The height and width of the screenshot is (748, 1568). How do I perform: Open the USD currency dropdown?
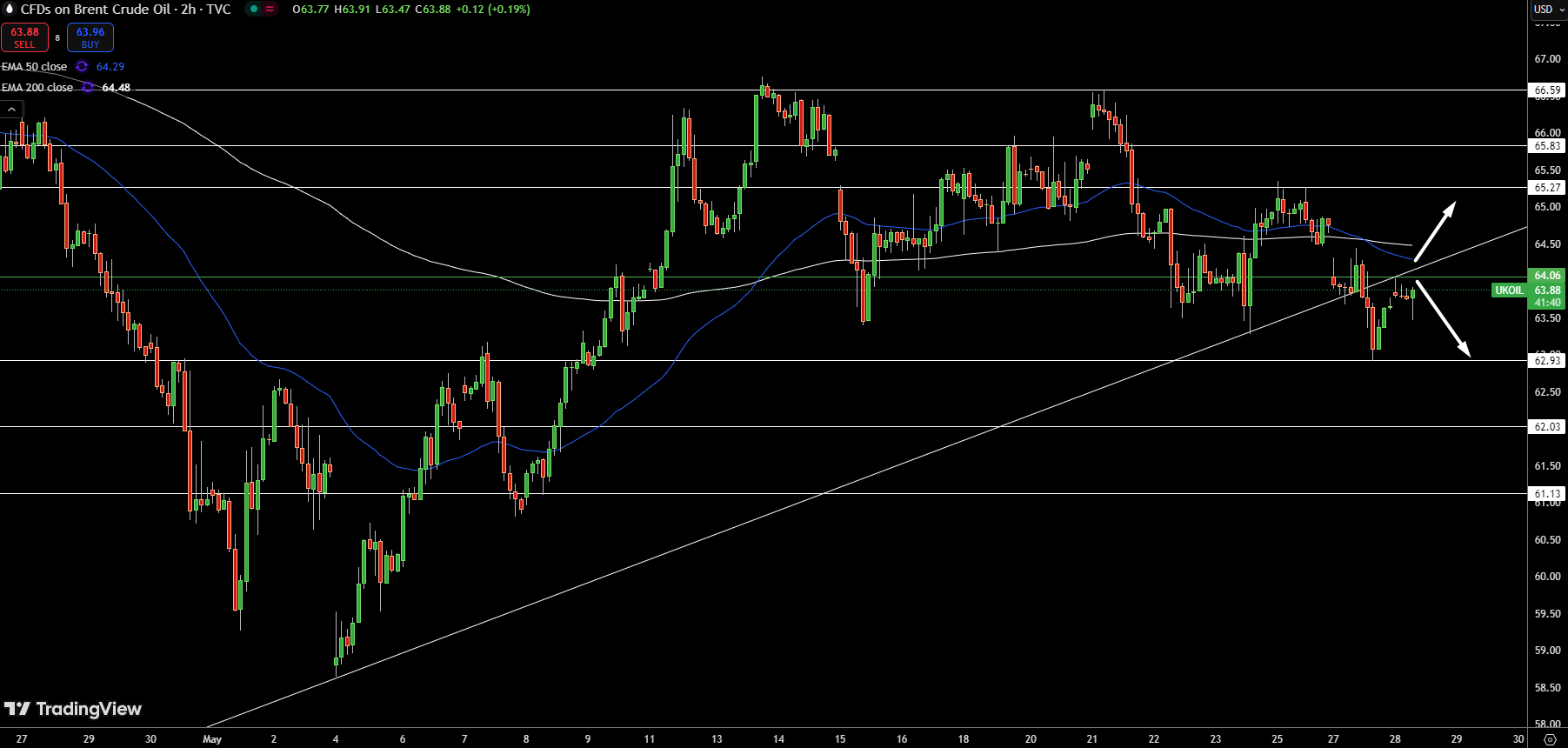(x=1548, y=9)
